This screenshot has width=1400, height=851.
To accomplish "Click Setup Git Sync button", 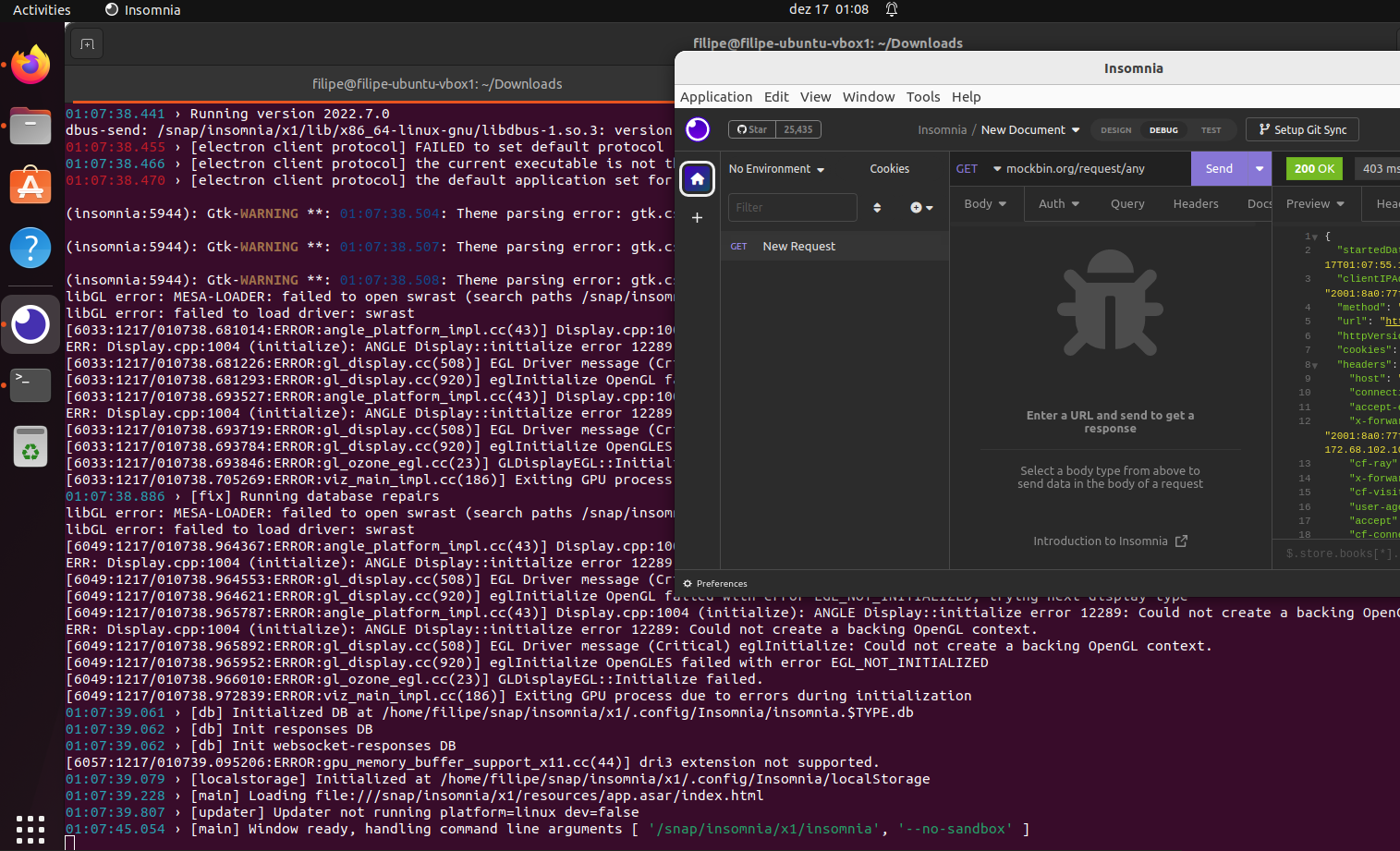I will pyautogui.click(x=1302, y=129).
